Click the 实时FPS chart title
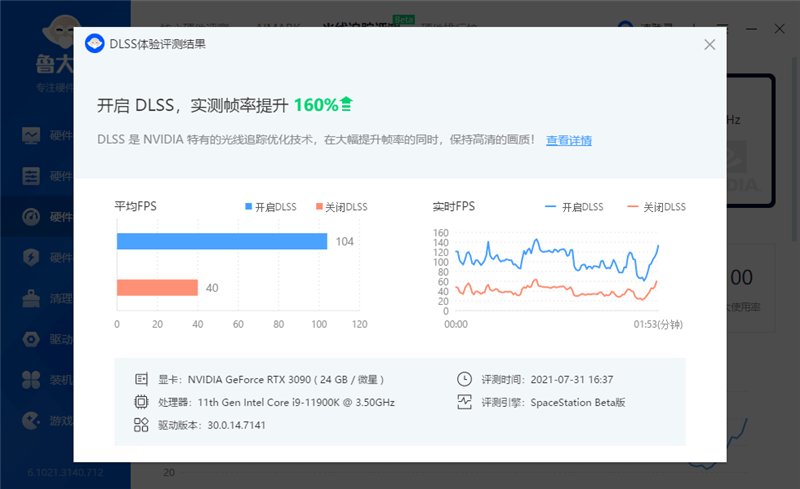This screenshot has height=489, width=800. pyautogui.click(x=454, y=206)
